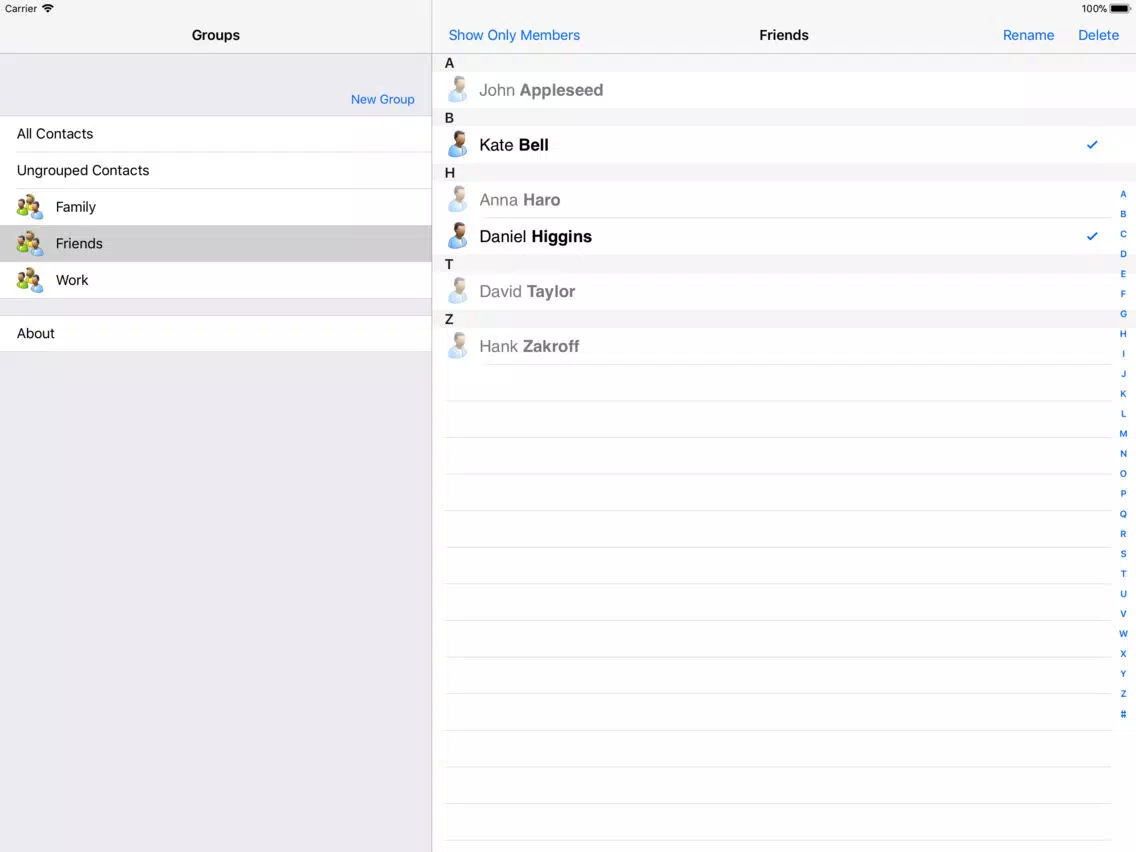
Task: Click the Friends group people icon
Action: [30, 243]
